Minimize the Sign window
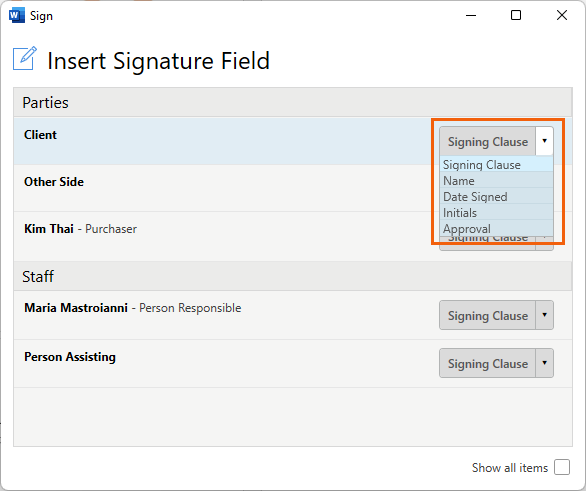The image size is (586, 491). click(x=471, y=15)
